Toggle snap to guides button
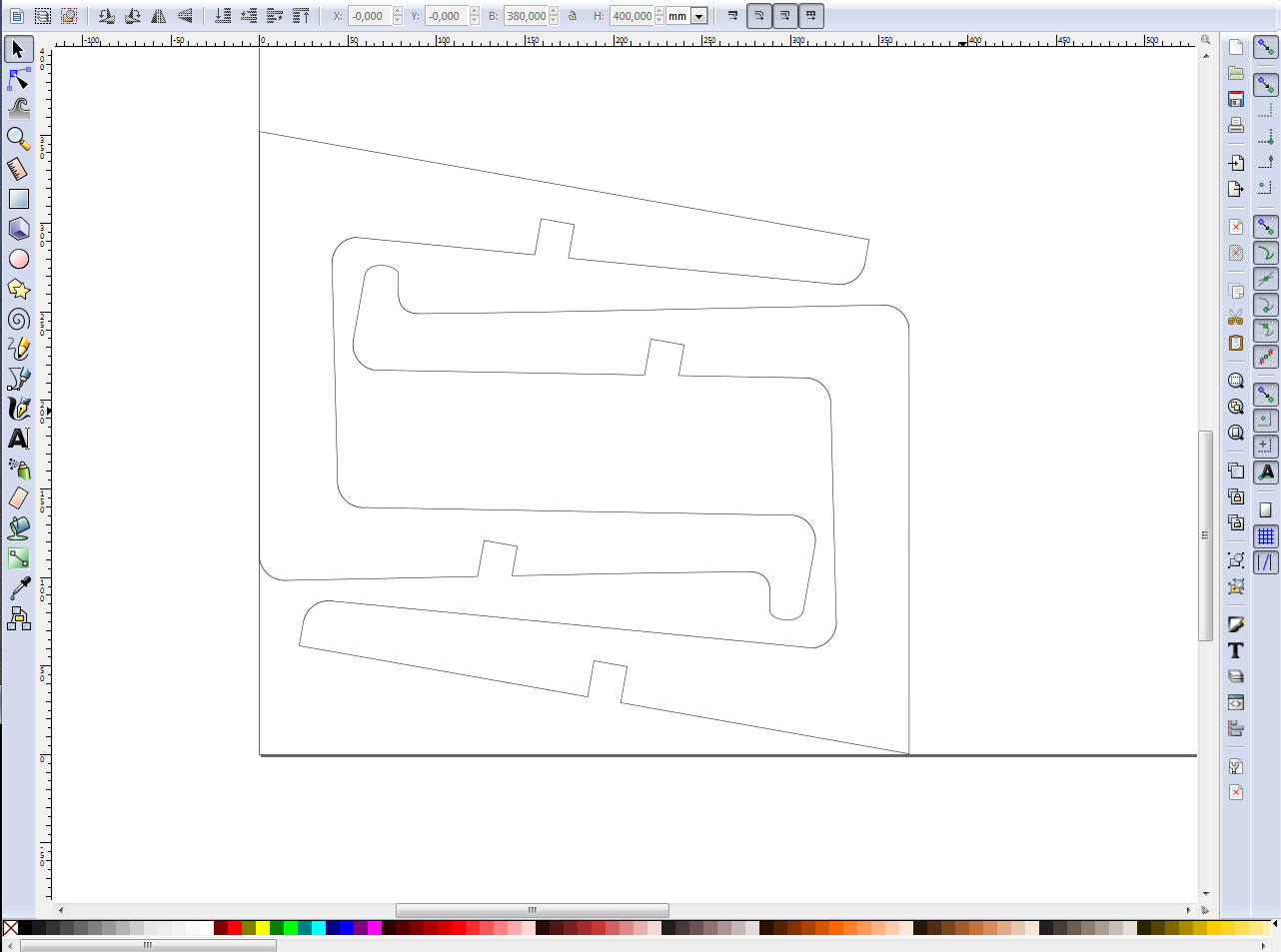The height and width of the screenshot is (952, 1281). pos(1266,562)
